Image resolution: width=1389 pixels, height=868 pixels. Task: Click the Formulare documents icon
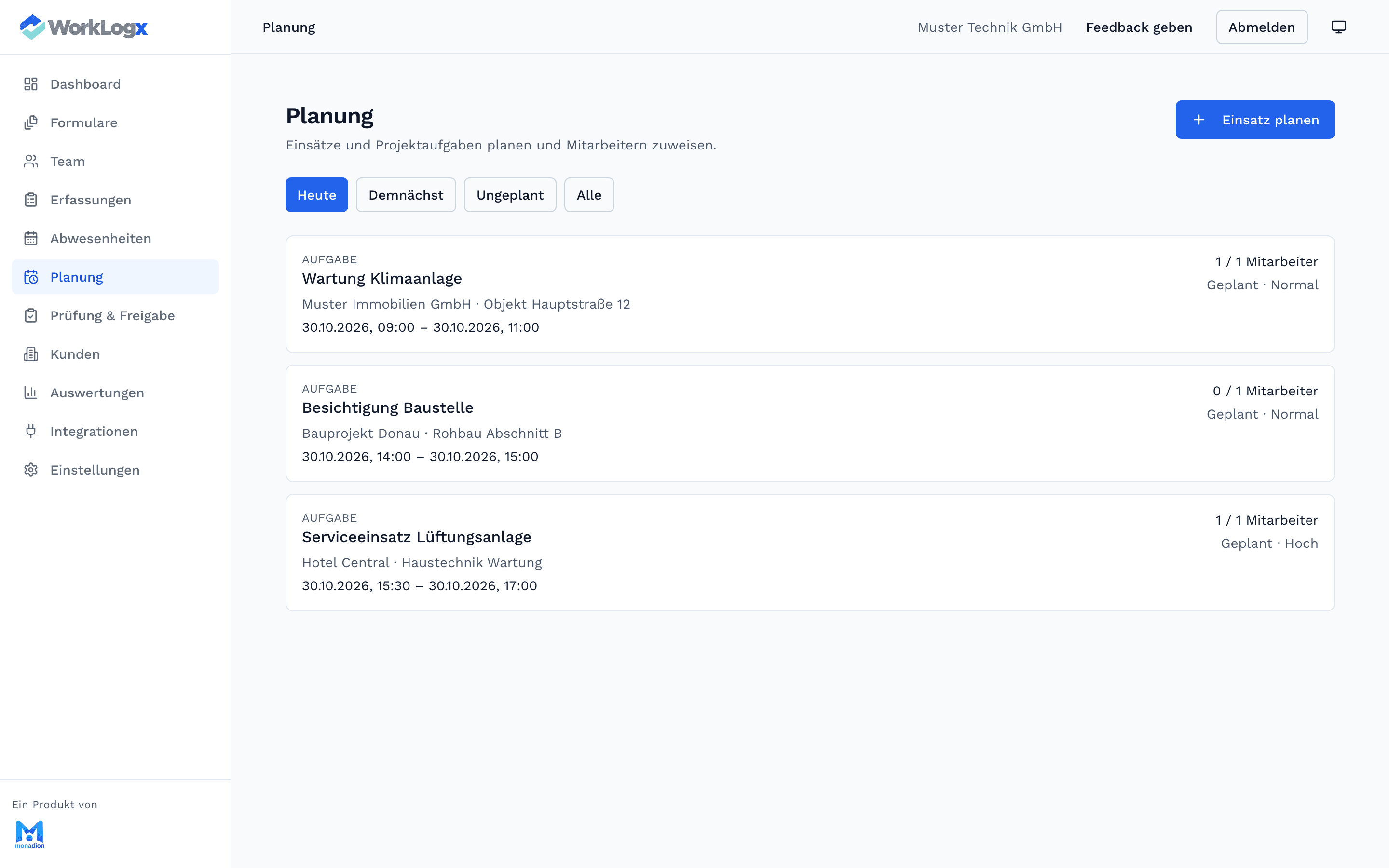point(31,123)
